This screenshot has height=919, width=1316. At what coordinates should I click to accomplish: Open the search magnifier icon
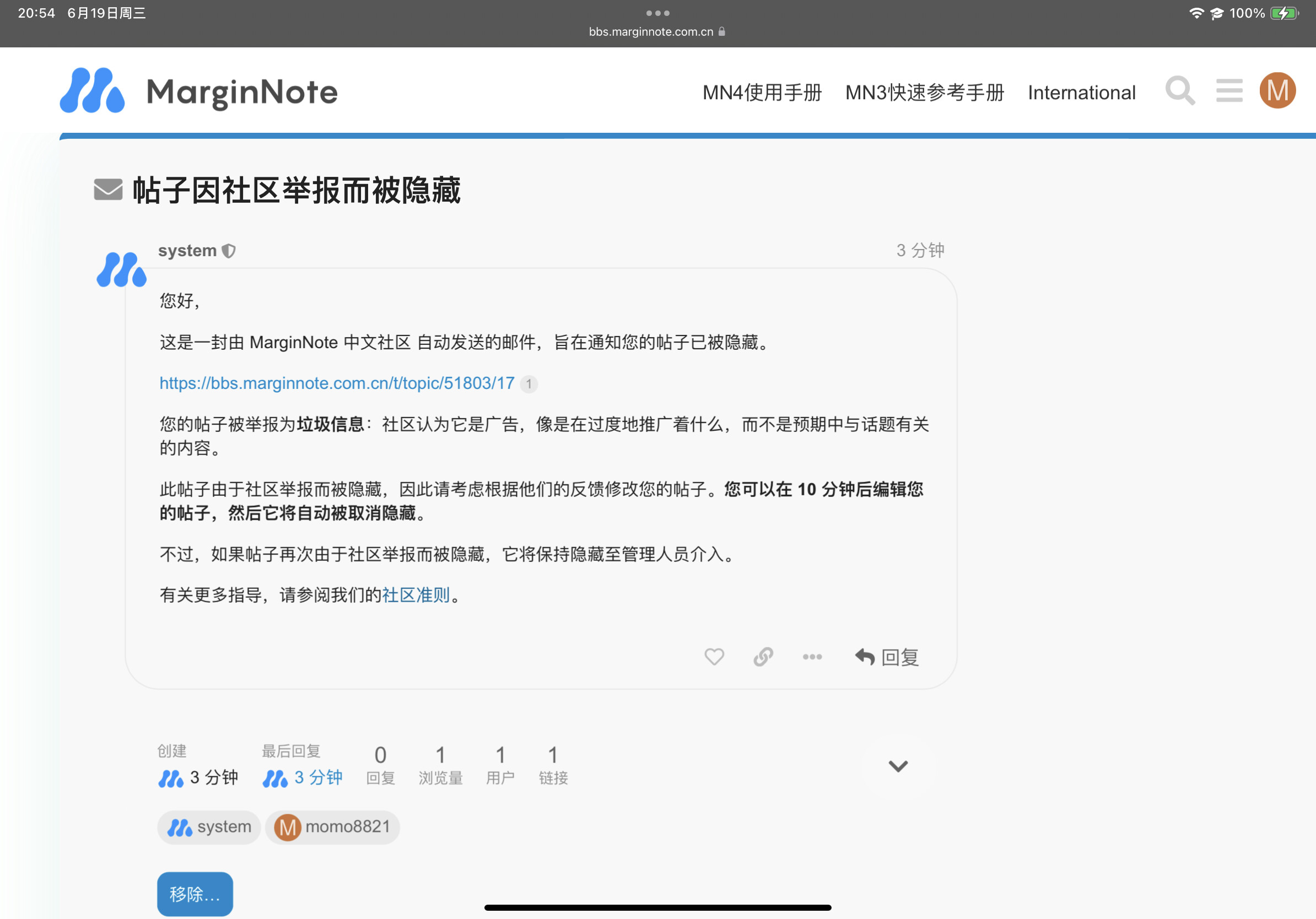click(x=1179, y=91)
